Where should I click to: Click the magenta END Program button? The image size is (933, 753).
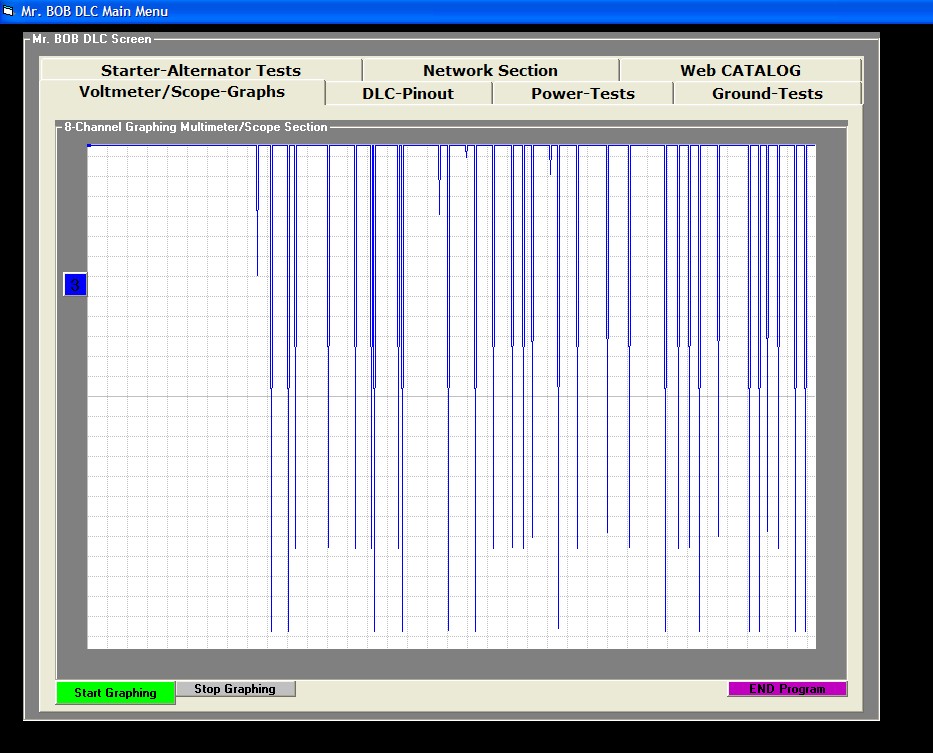787,689
